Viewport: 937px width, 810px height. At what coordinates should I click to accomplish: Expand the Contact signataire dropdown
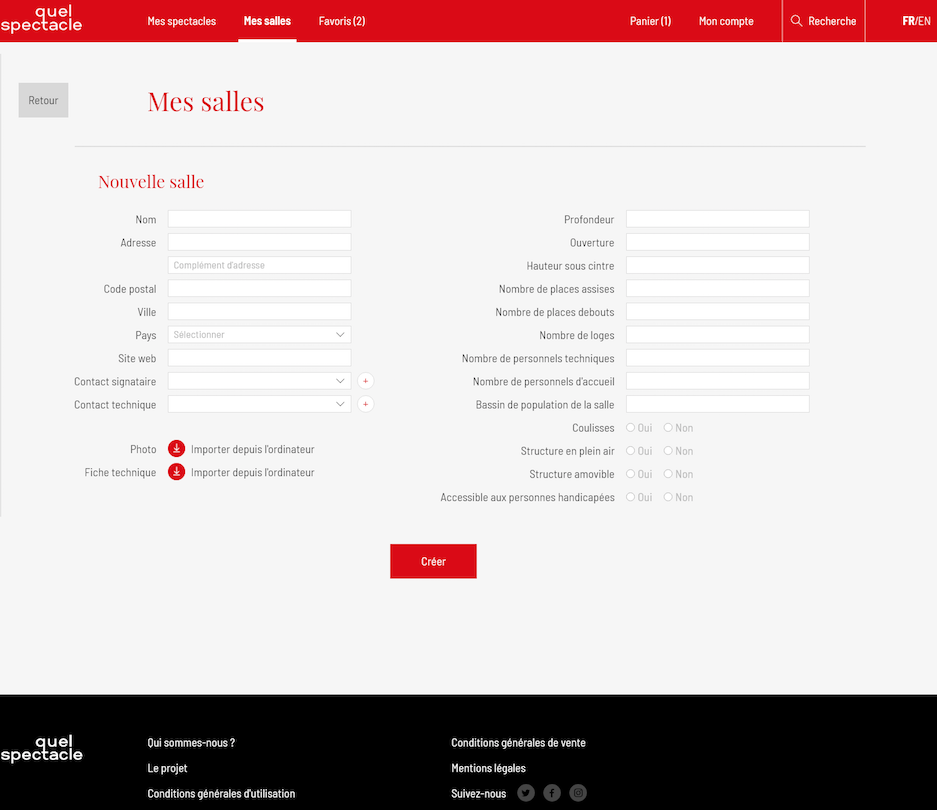pyautogui.click(x=259, y=381)
